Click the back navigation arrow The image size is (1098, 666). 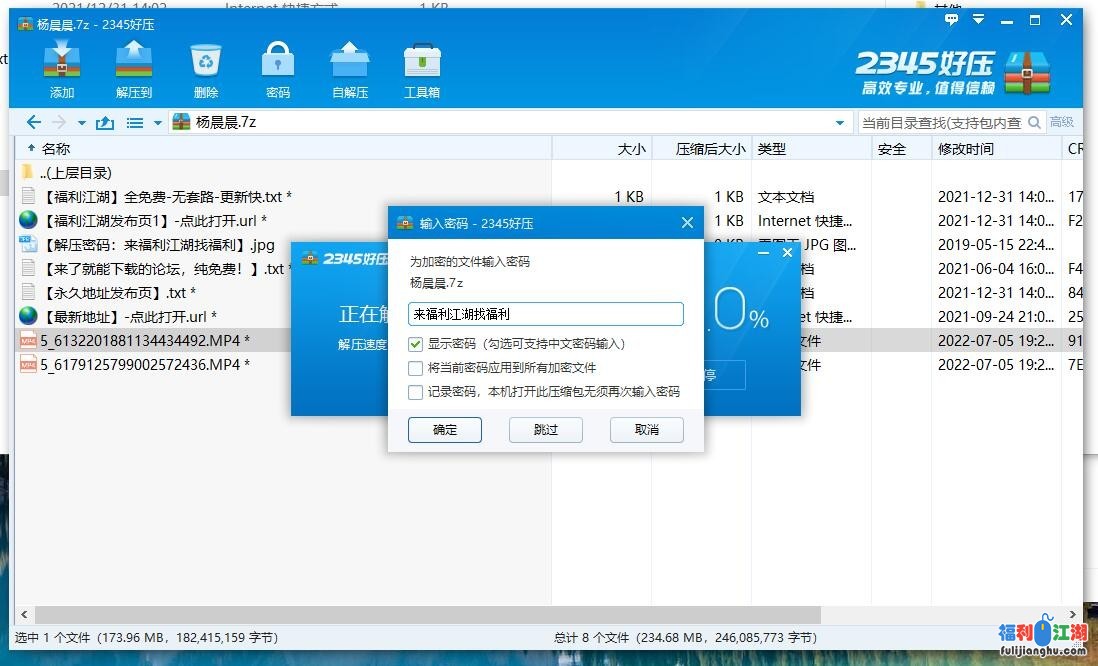pos(34,122)
